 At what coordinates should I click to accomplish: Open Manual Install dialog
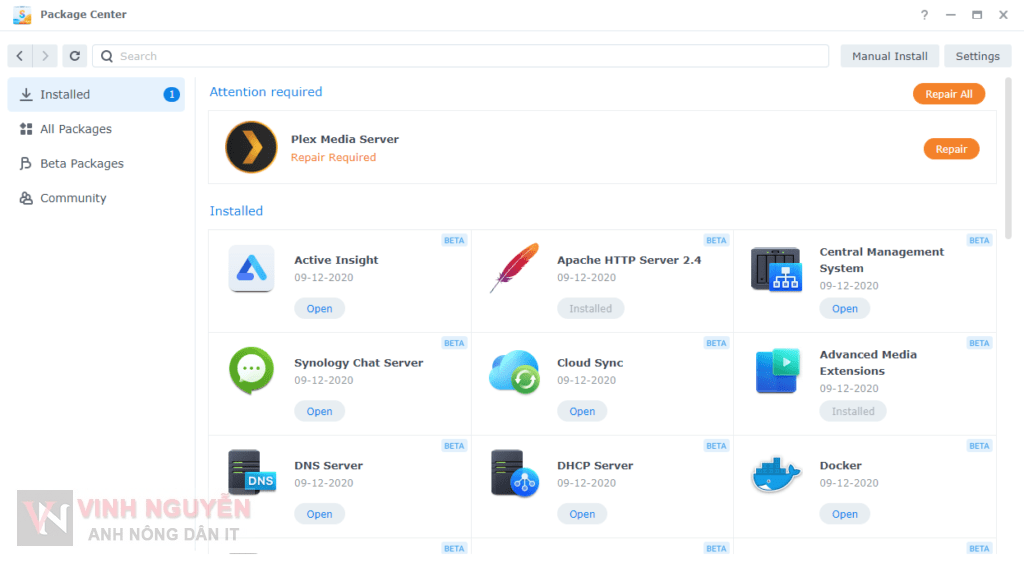[889, 56]
